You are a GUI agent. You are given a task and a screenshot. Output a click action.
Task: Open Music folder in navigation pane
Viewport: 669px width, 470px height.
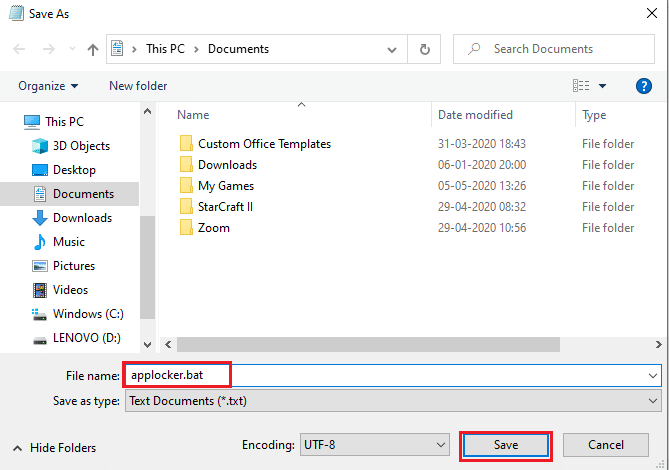click(58, 242)
